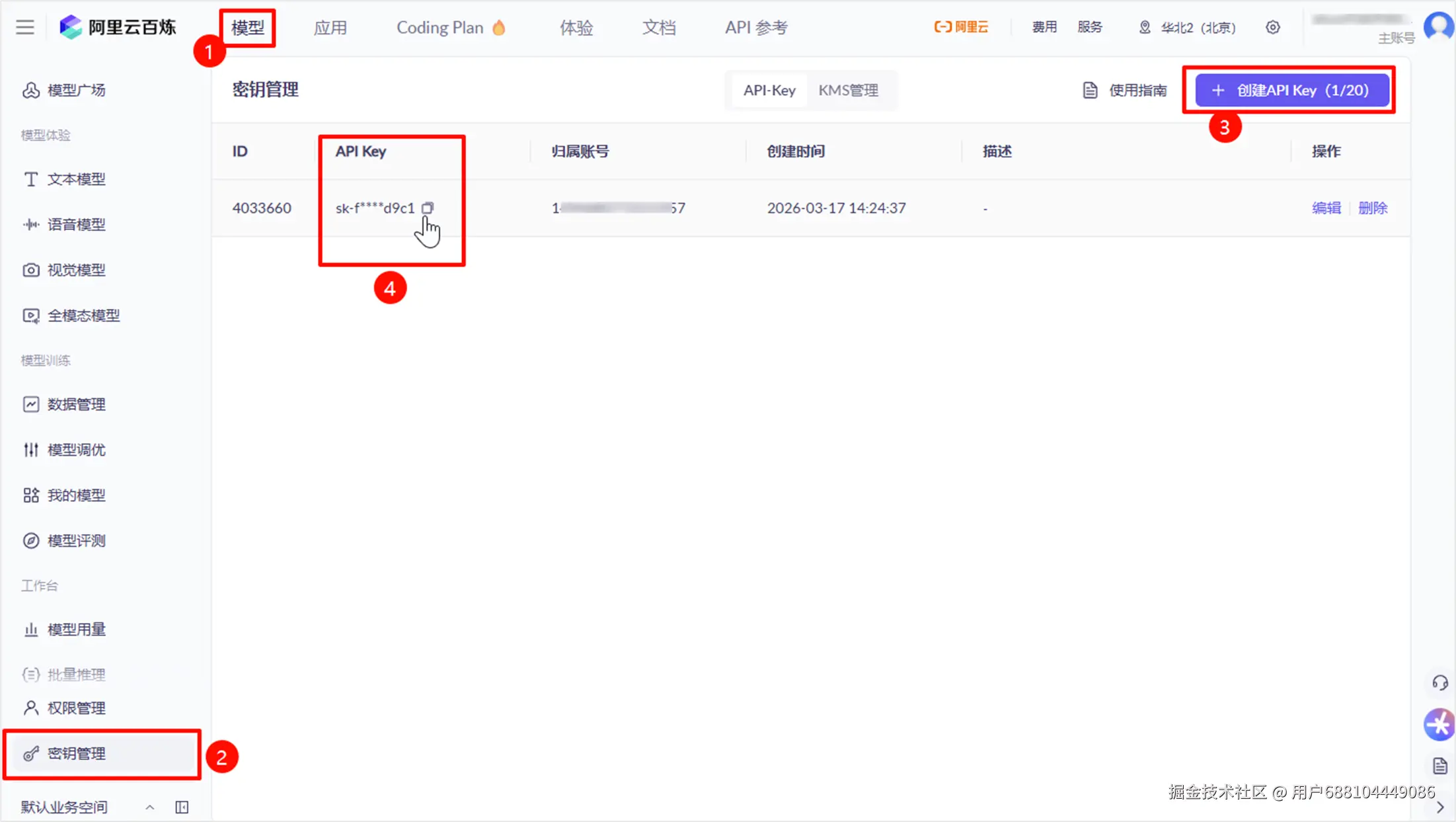Expand the right edge chevron arrow
The width and height of the screenshot is (1456, 822).
(x=1440, y=807)
